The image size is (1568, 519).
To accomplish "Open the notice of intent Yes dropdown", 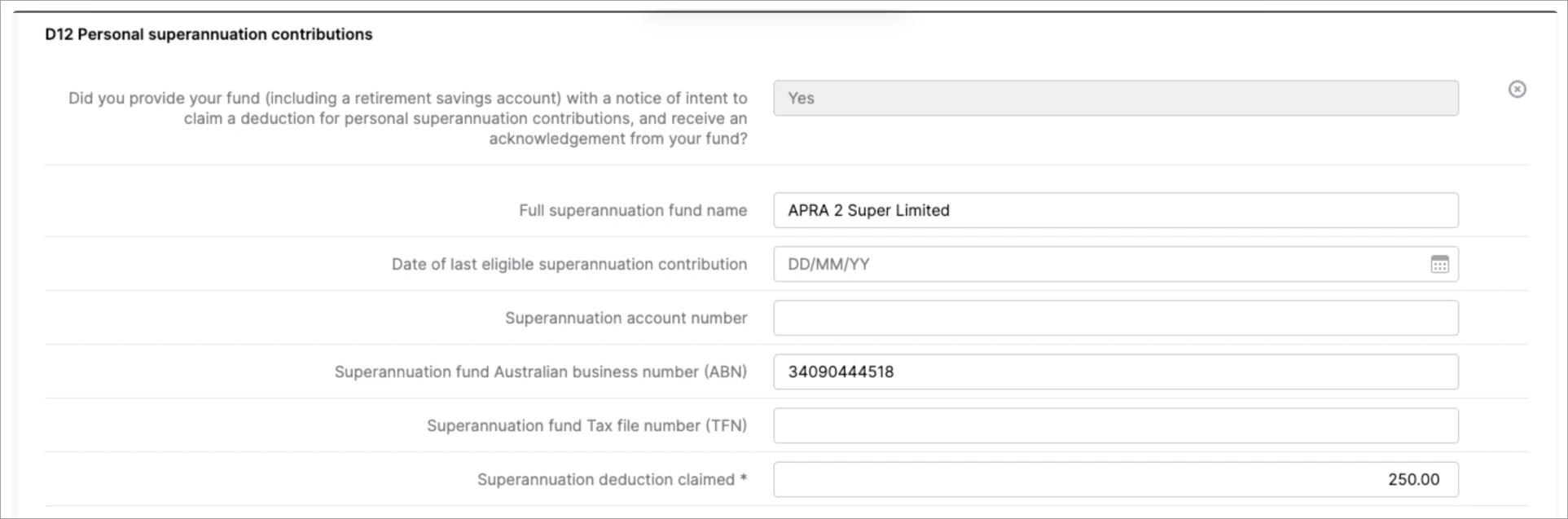I will 1115,99.
